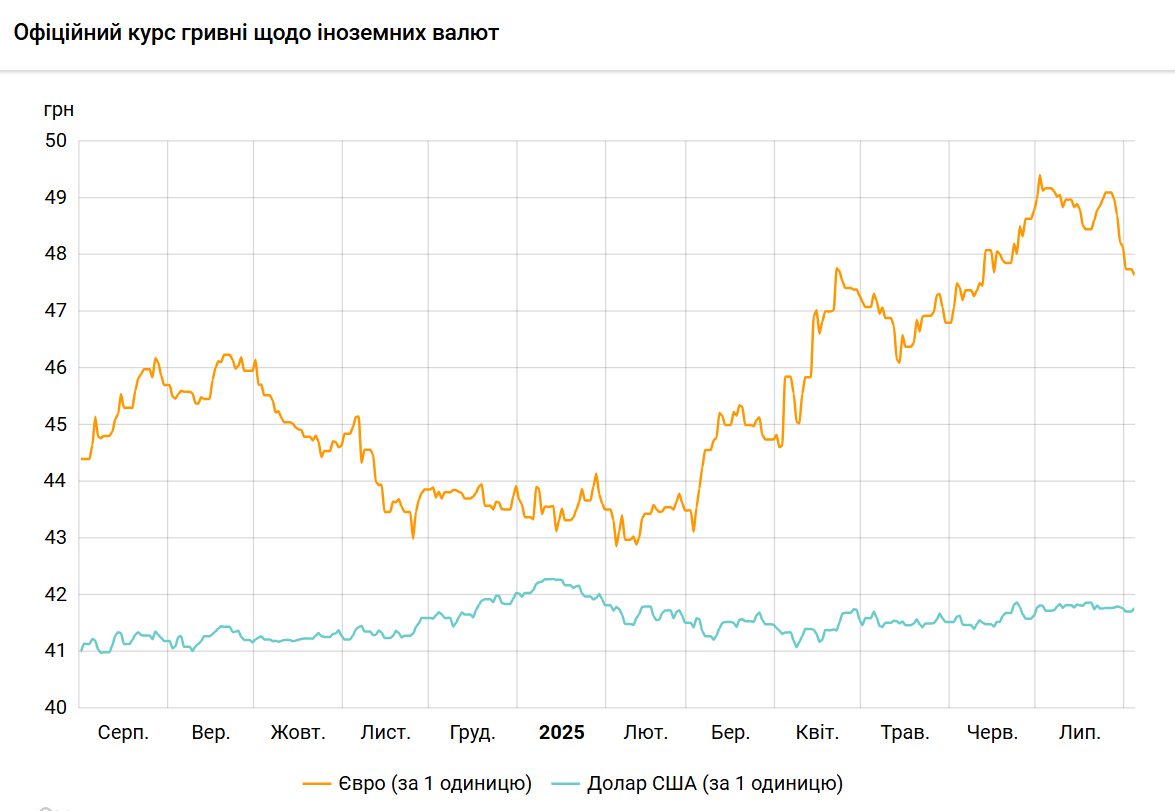Click the bold 2025 x-axis label
This screenshot has width=1175, height=811.
562,733
